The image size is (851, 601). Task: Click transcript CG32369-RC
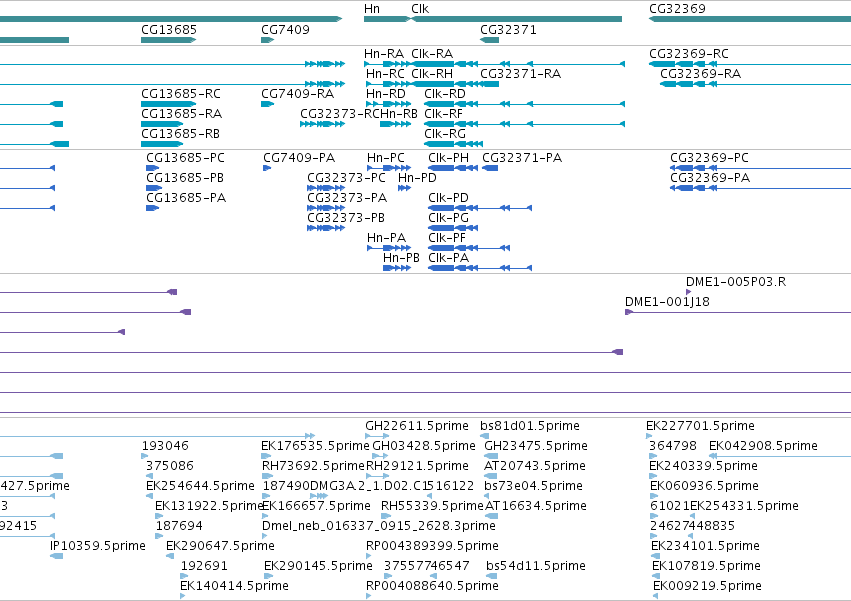[x=689, y=54]
